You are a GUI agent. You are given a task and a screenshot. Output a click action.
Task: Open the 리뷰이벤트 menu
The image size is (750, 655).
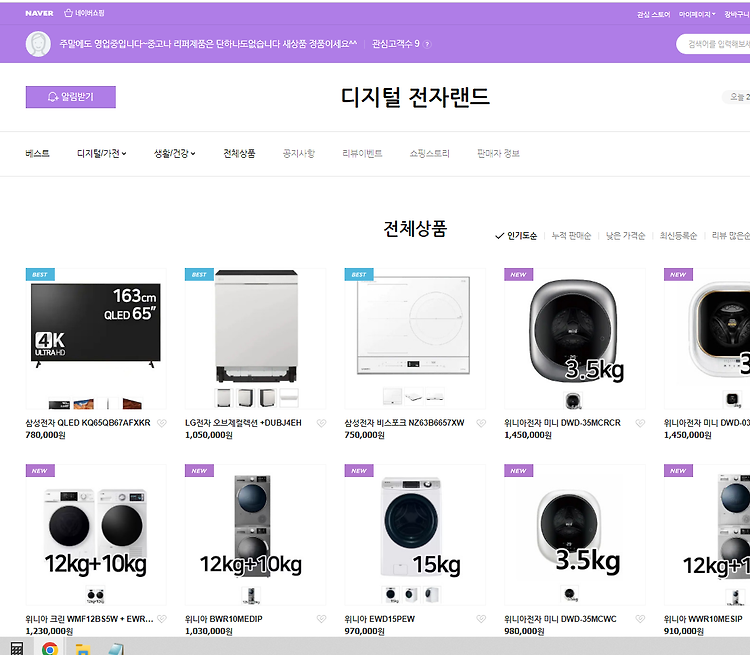pyautogui.click(x=362, y=154)
